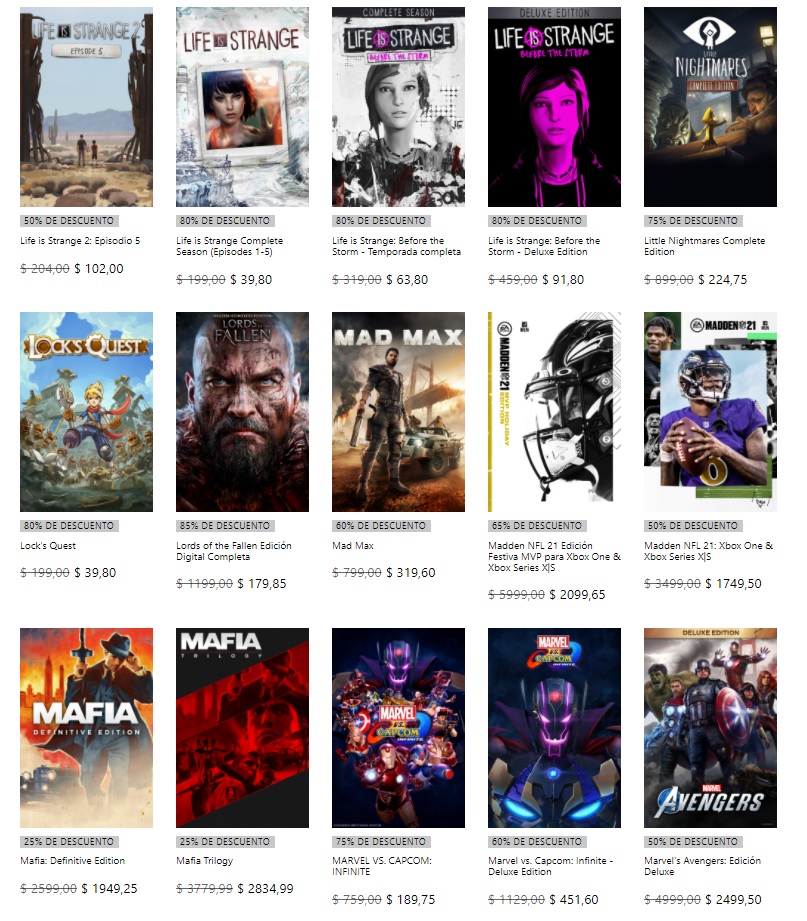Click Lock's Quest cover image
Screen dimensions: 807x921
tap(86, 412)
